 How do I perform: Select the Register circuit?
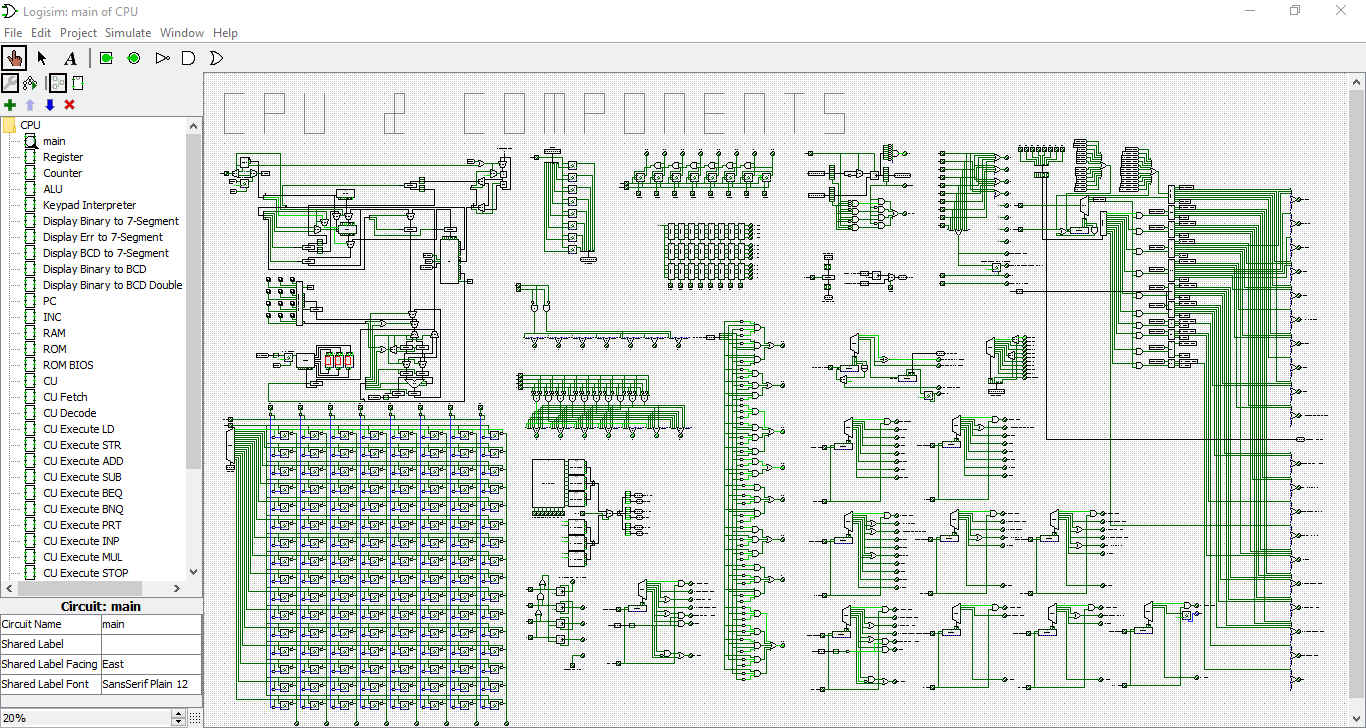[x=63, y=157]
